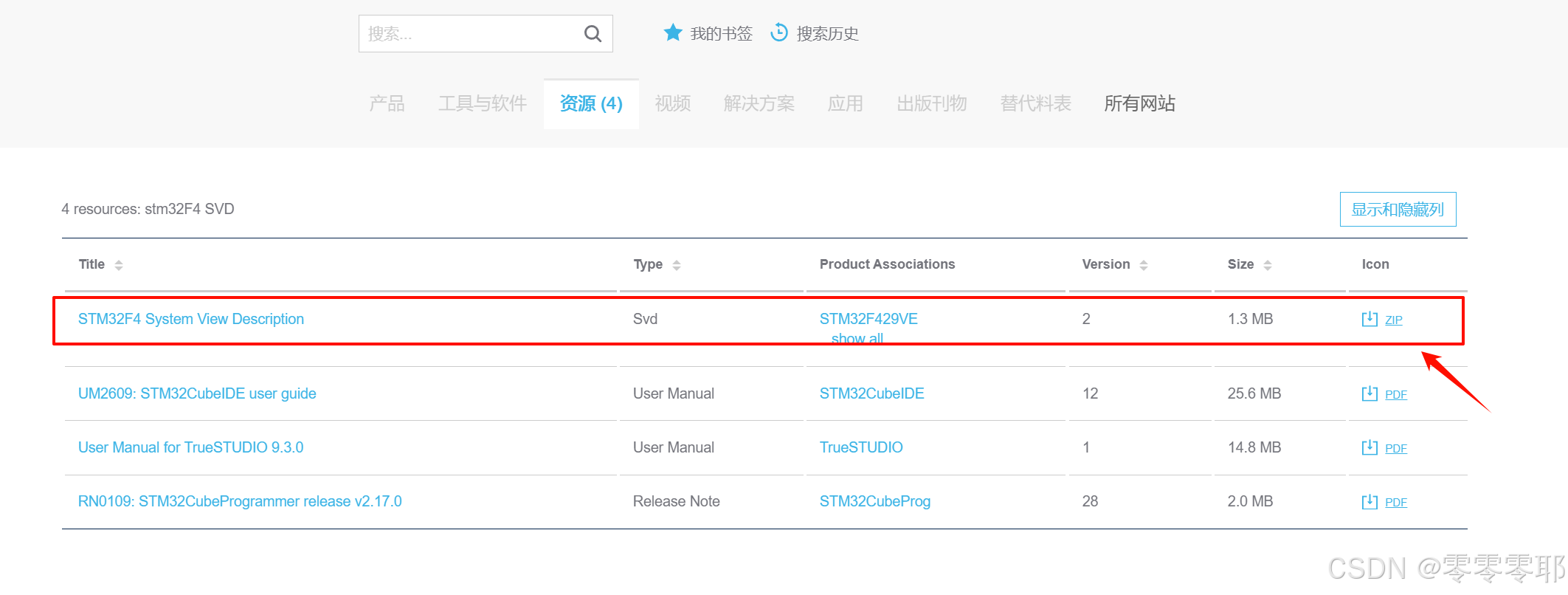Image resolution: width=1568 pixels, height=595 pixels.
Task: Open the STM32CubeProg product link
Action: [875, 501]
